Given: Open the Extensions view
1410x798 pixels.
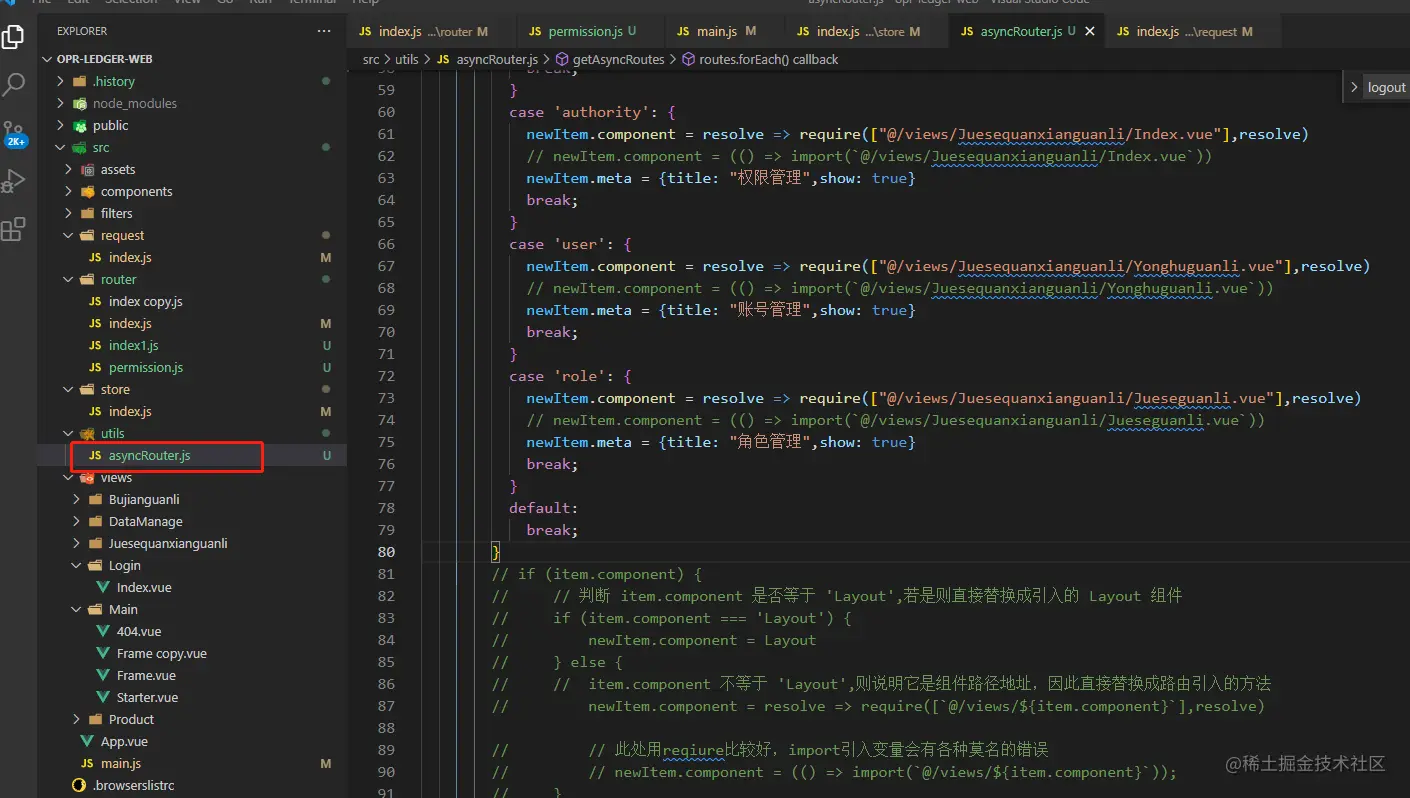Looking at the screenshot, I should coord(14,230).
